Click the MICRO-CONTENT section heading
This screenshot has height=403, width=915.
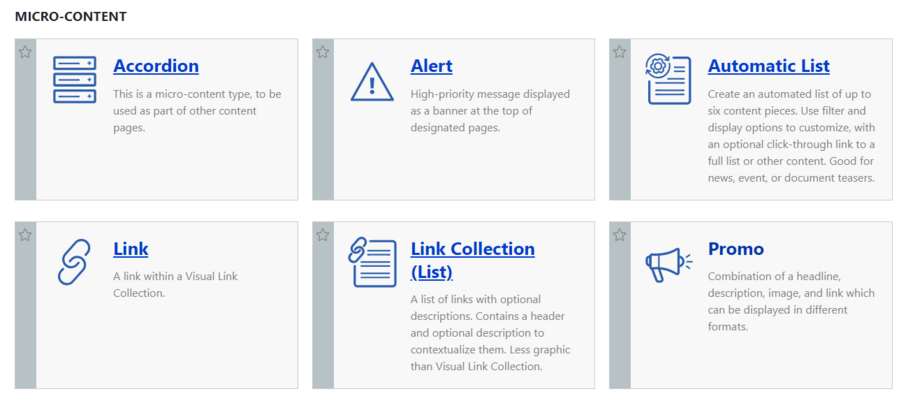[71, 16]
